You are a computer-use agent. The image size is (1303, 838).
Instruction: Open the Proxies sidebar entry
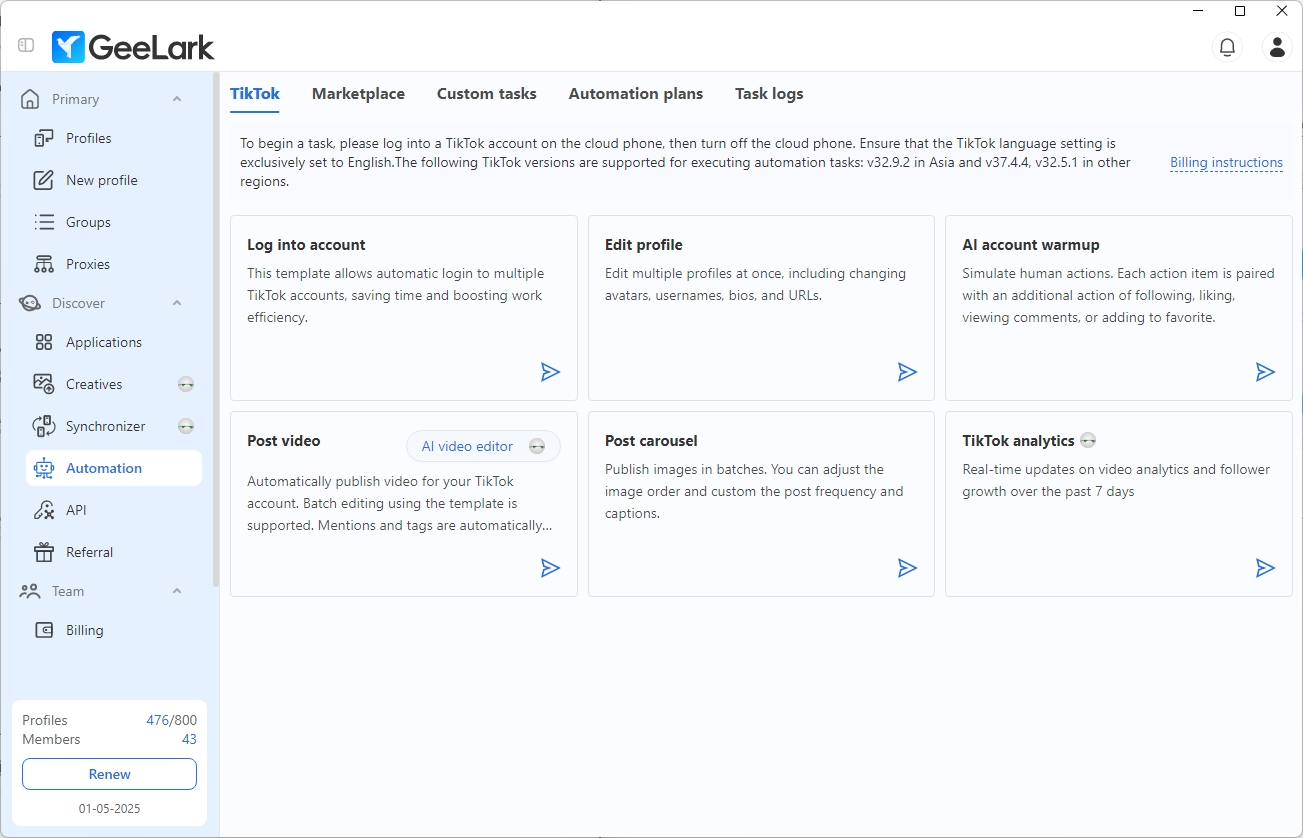click(114, 264)
